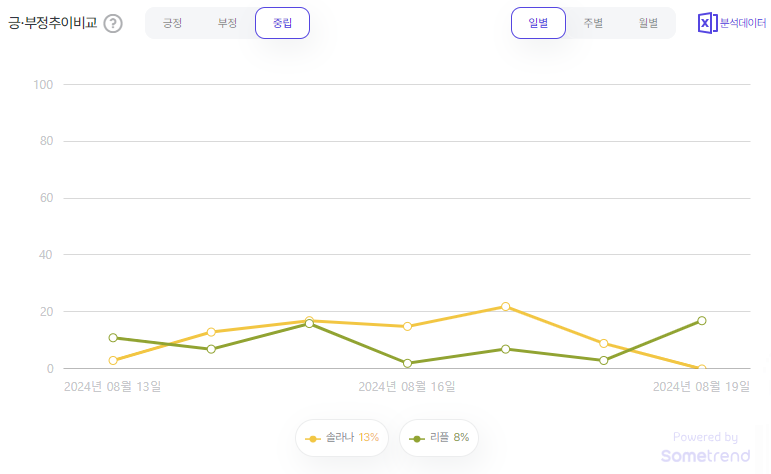This screenshot has width=771, height=474.
Task: Click the 리플 first data point at 11
Action: (x=113, y=337)
